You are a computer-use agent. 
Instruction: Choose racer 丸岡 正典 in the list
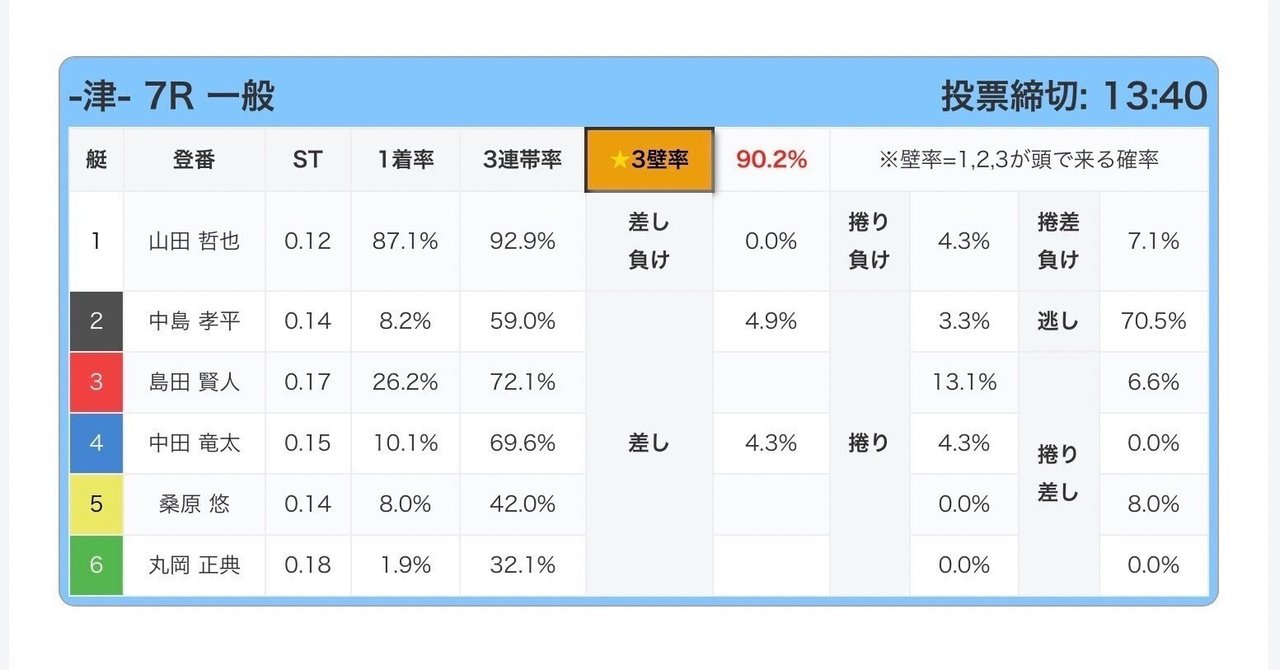(194, 565)
